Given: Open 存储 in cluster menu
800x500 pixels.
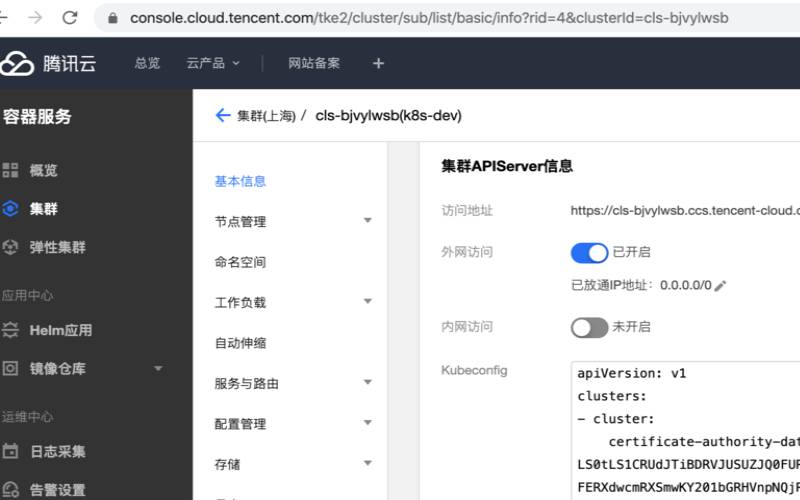Looking at the screenshot, I should coord(228,465).
